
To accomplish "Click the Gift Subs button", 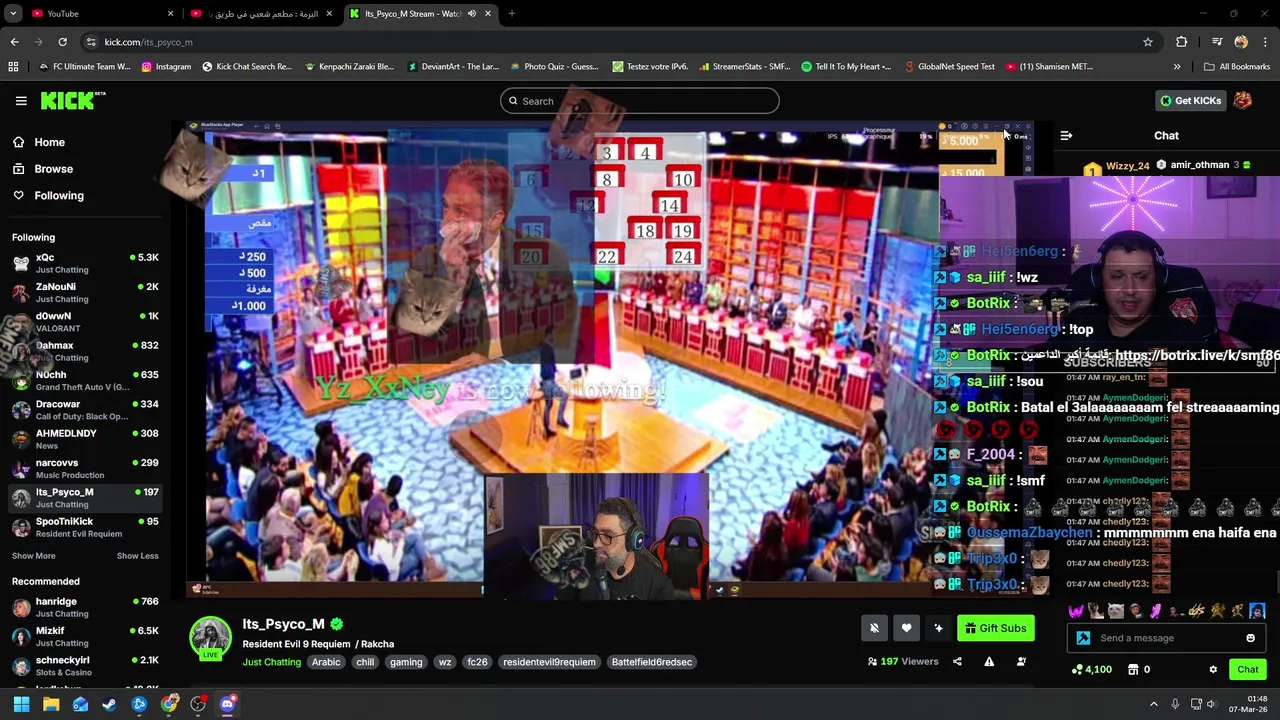I will pos(995,628).
